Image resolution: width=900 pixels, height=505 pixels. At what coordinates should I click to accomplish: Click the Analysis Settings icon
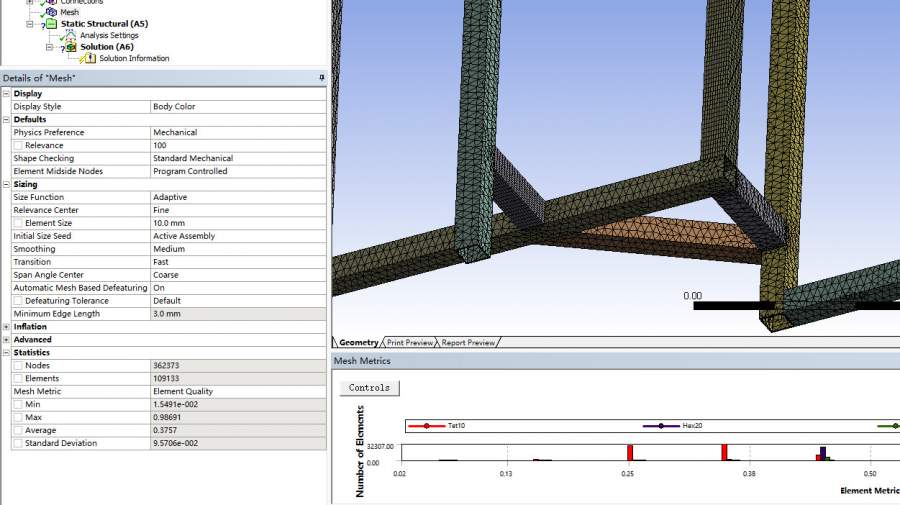[70, 35]
